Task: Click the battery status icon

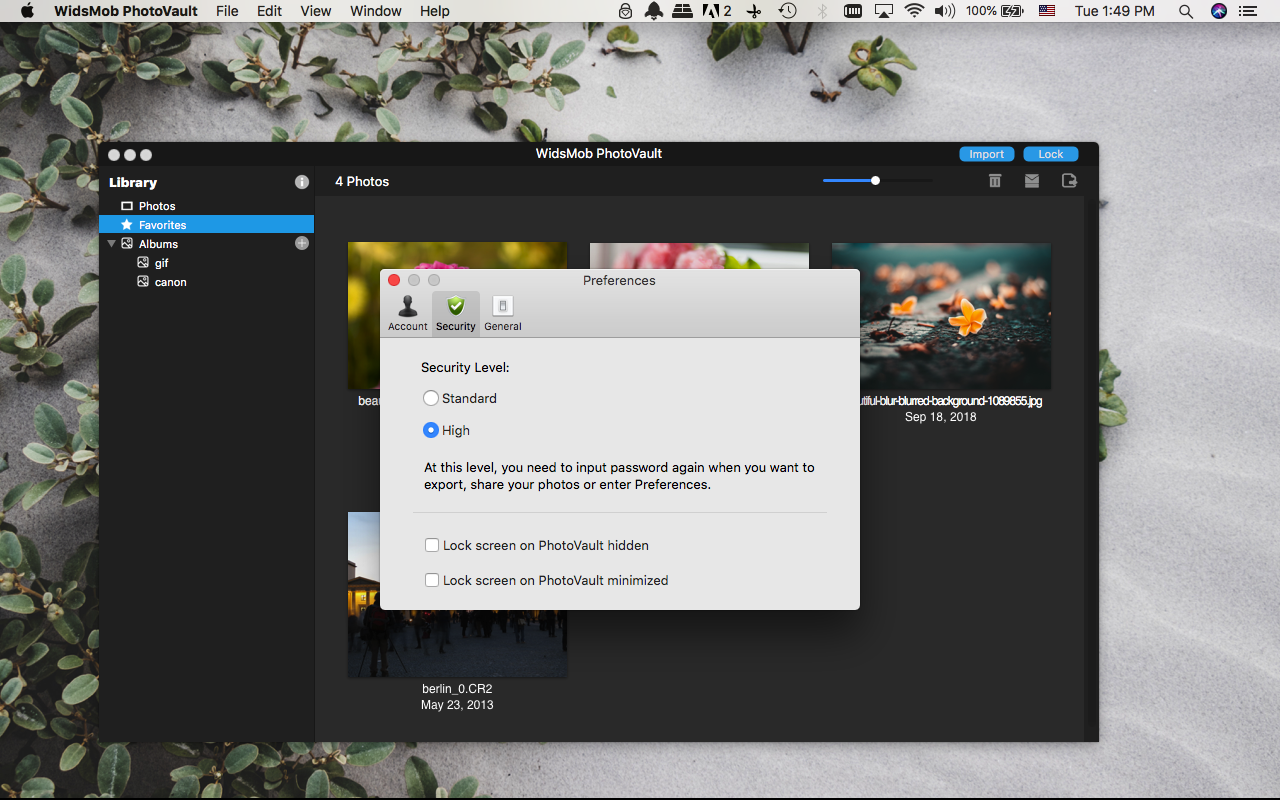Action: pos(1011,11)
